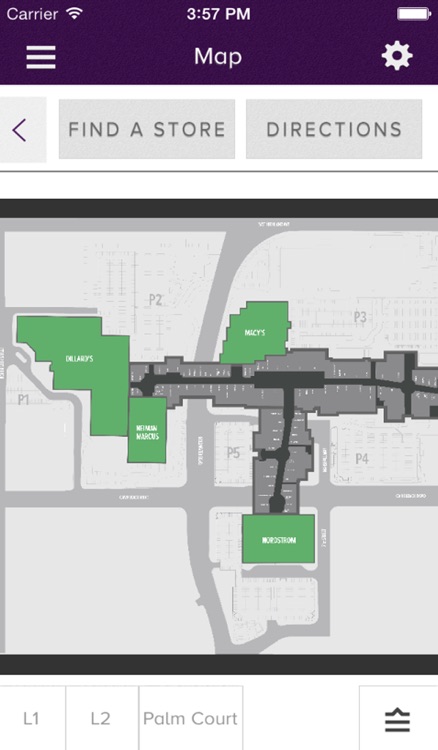Tap the P2 parking area label
Image resolution: width=438 pixels, height=750 pixels.
click(155, 300)
